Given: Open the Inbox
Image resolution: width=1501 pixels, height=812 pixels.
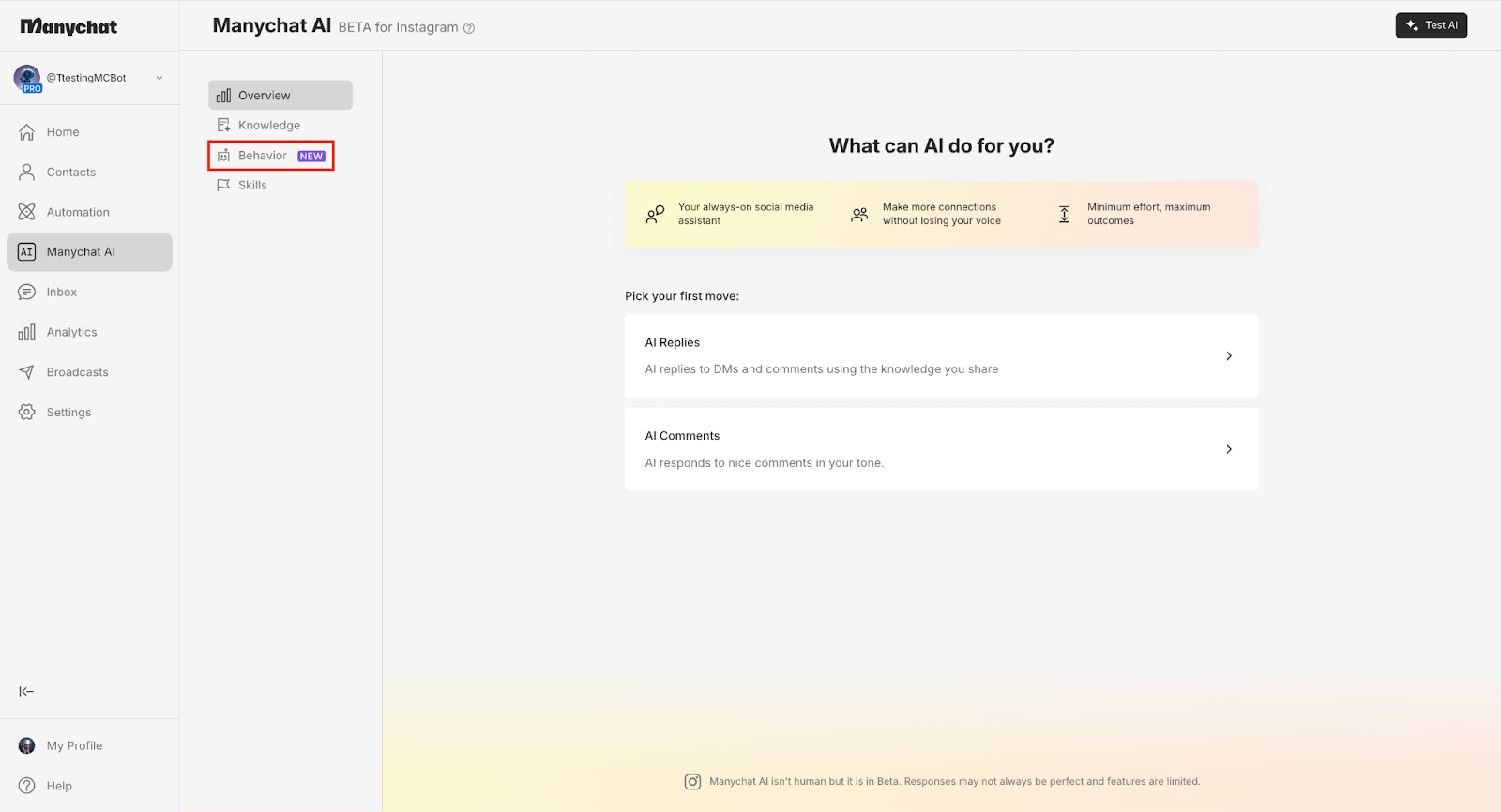Looking at the screenshot, I should (x=61, y=293).
